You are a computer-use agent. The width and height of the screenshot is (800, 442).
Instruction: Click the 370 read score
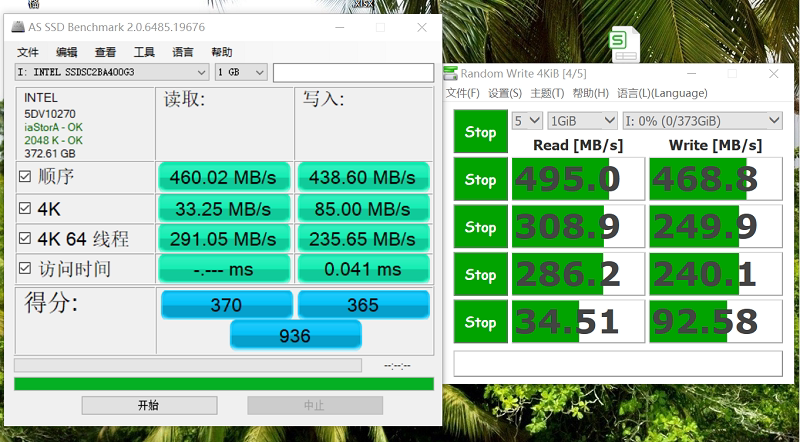coord(227,305)
